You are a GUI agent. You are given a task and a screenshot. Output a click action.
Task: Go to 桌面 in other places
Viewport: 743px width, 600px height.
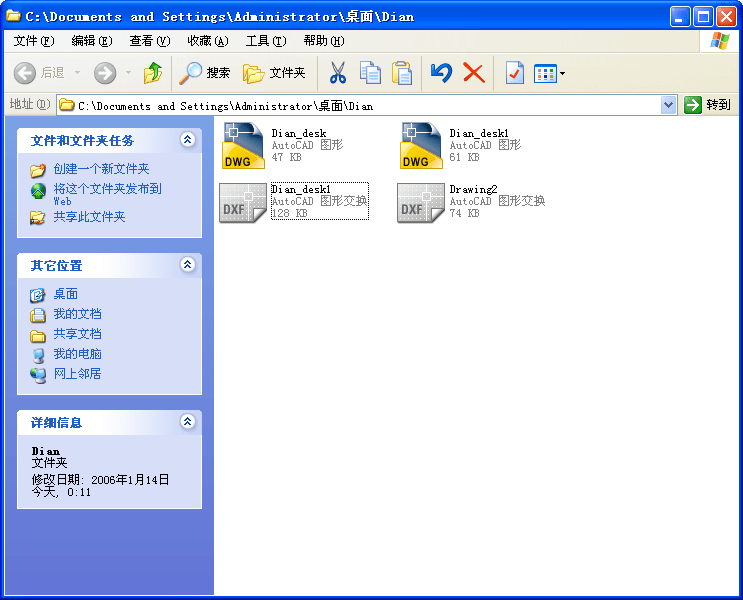tap(65, 294)
